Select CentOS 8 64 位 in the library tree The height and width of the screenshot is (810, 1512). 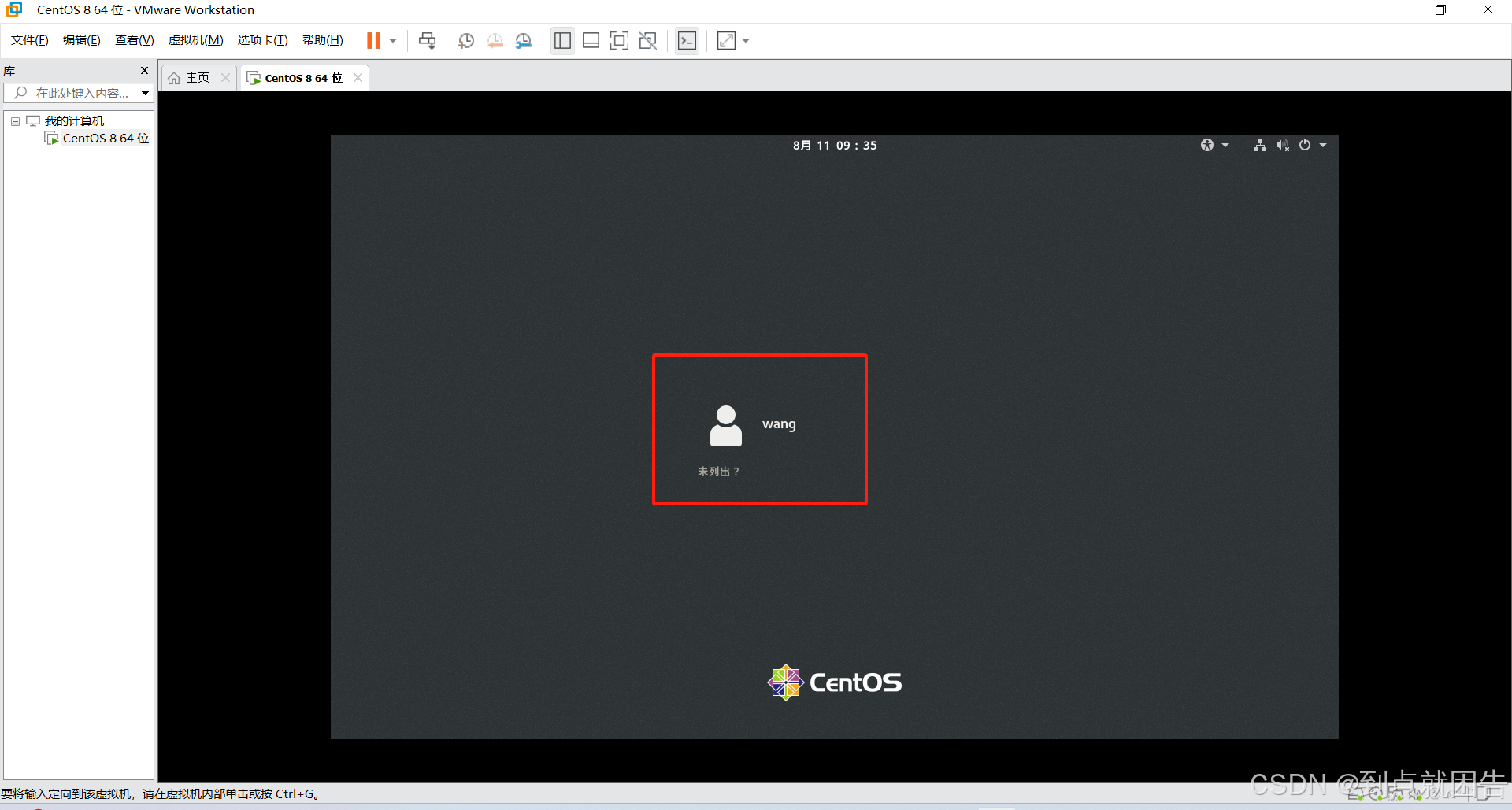click(106, 138)
